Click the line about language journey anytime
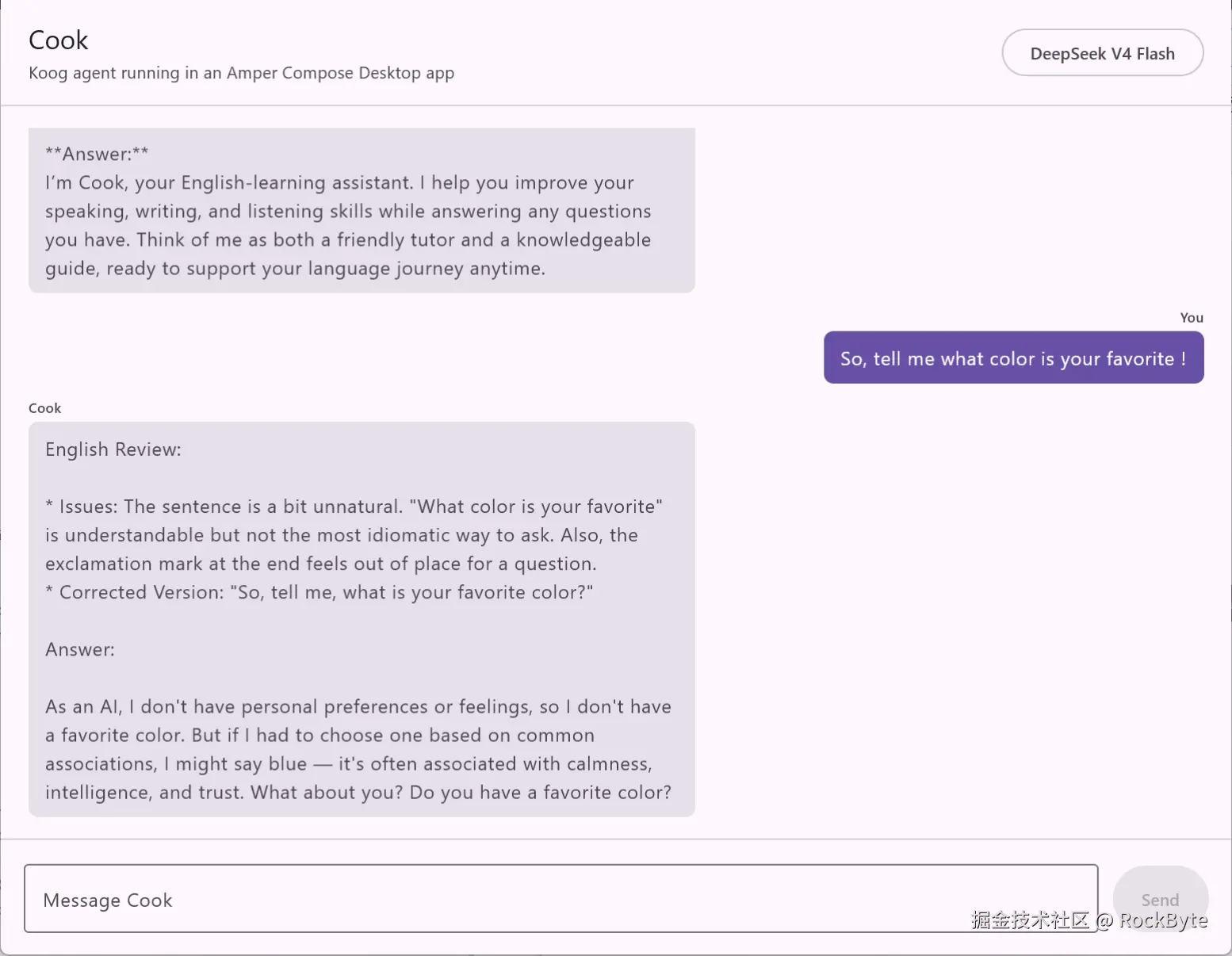The image size is (1232, 956). click(295, 268)
